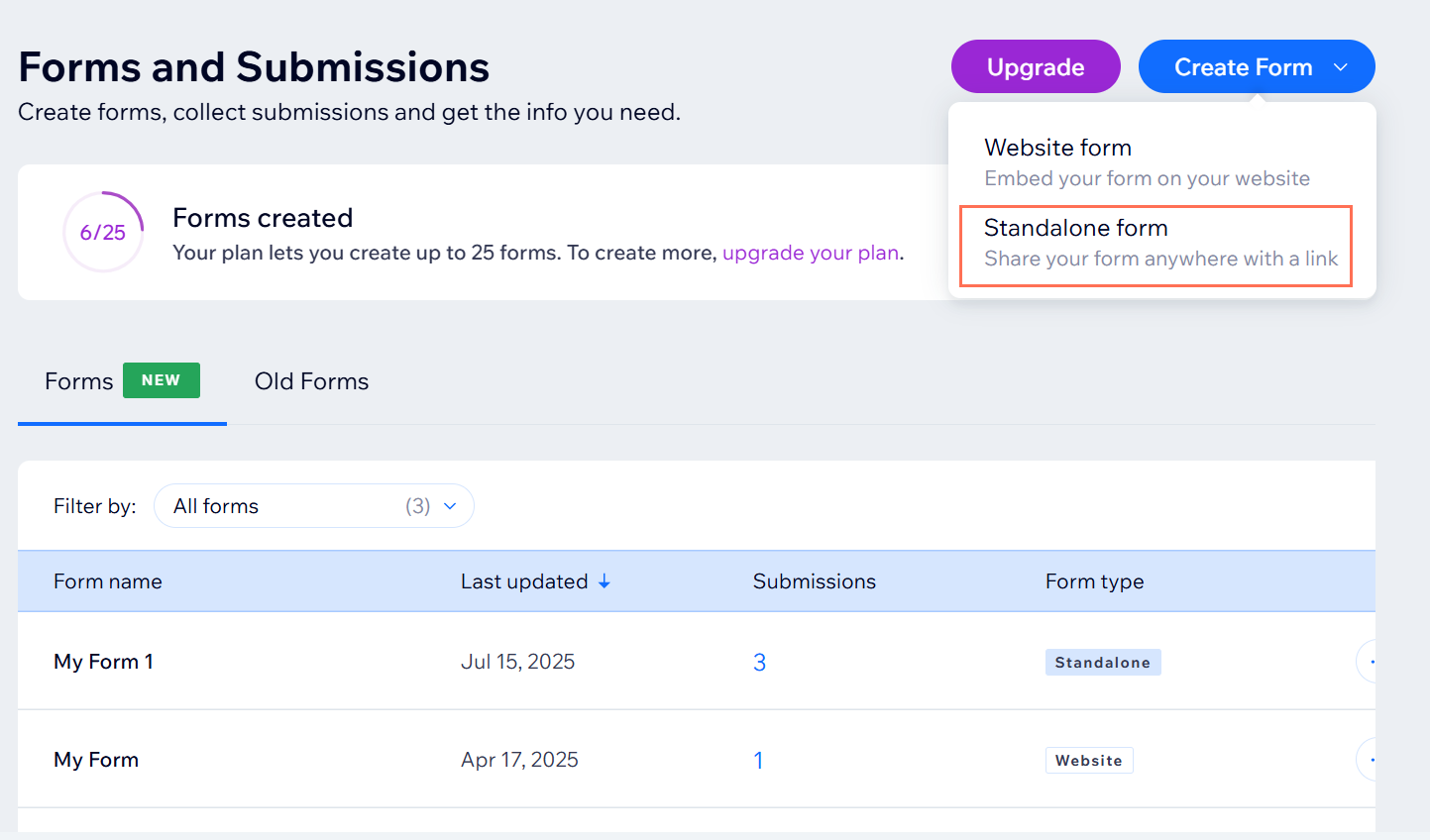Viewport: 1430px width, 840px height.
Task: Click the Website form type badge
Action: pyautogui.click(x=1088, y=761)
